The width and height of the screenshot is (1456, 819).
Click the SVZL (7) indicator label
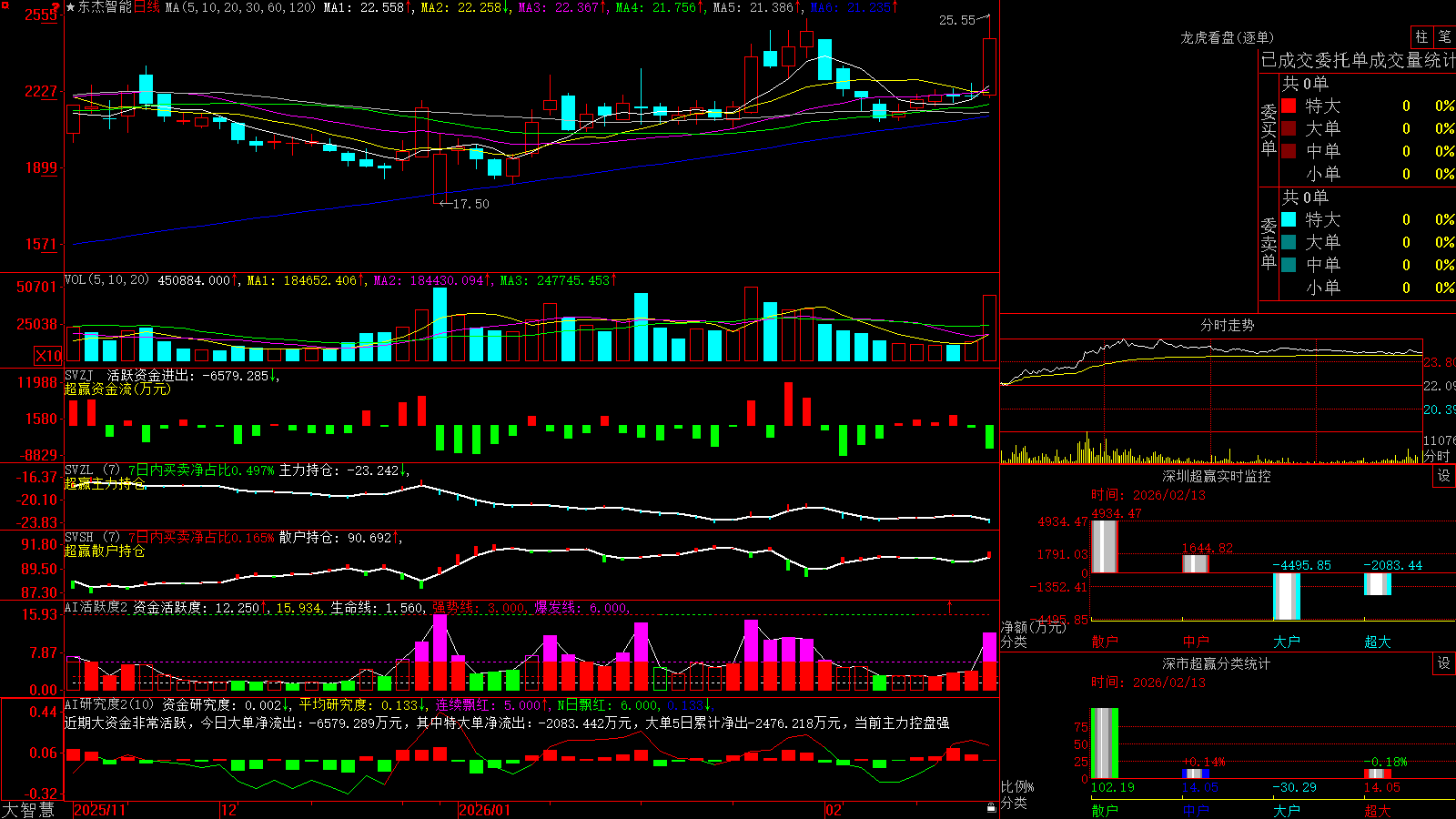click(x=92, y=470)
